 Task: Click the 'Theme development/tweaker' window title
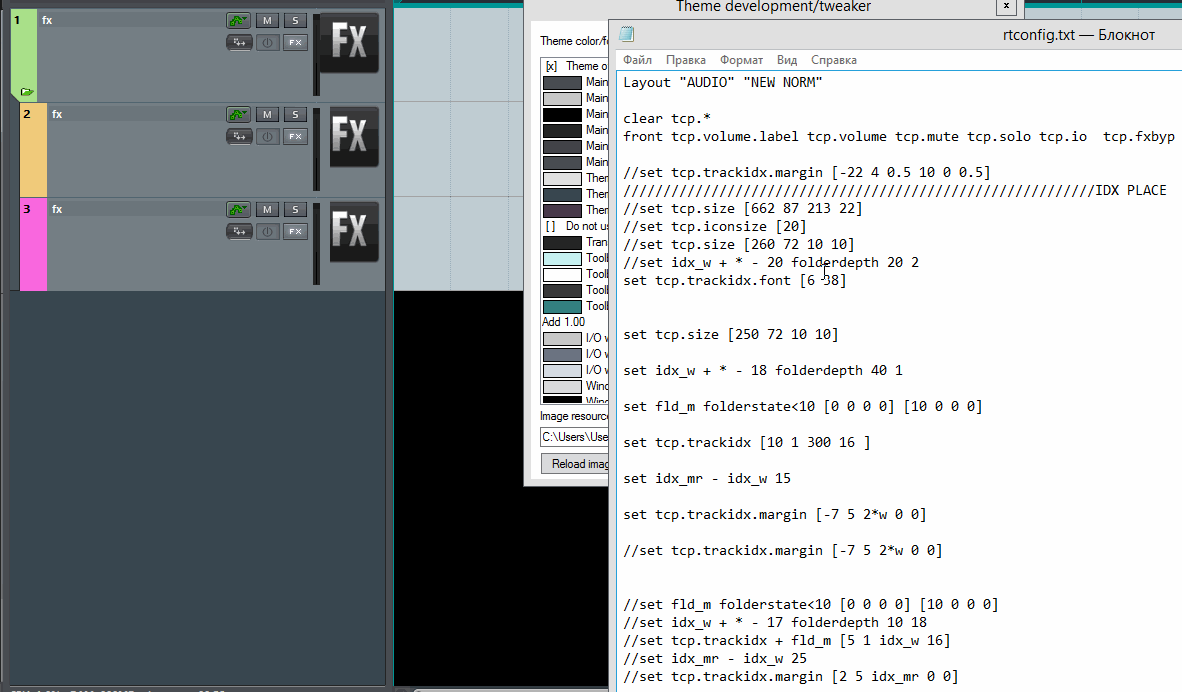click(773, 7)
